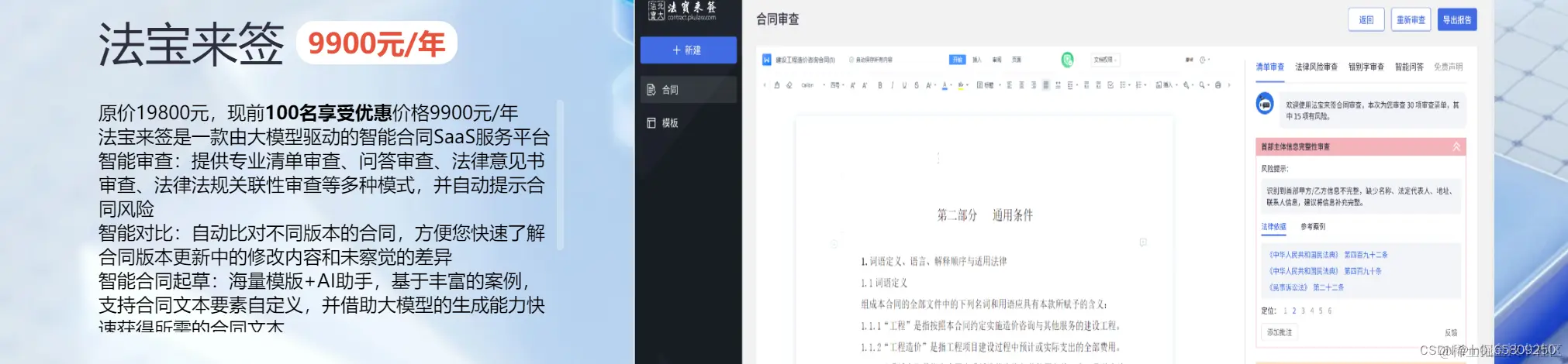1568x364 pixels.
Task: Click the 返回 button
Action: pyautogui.click(x=1366, y=20)
